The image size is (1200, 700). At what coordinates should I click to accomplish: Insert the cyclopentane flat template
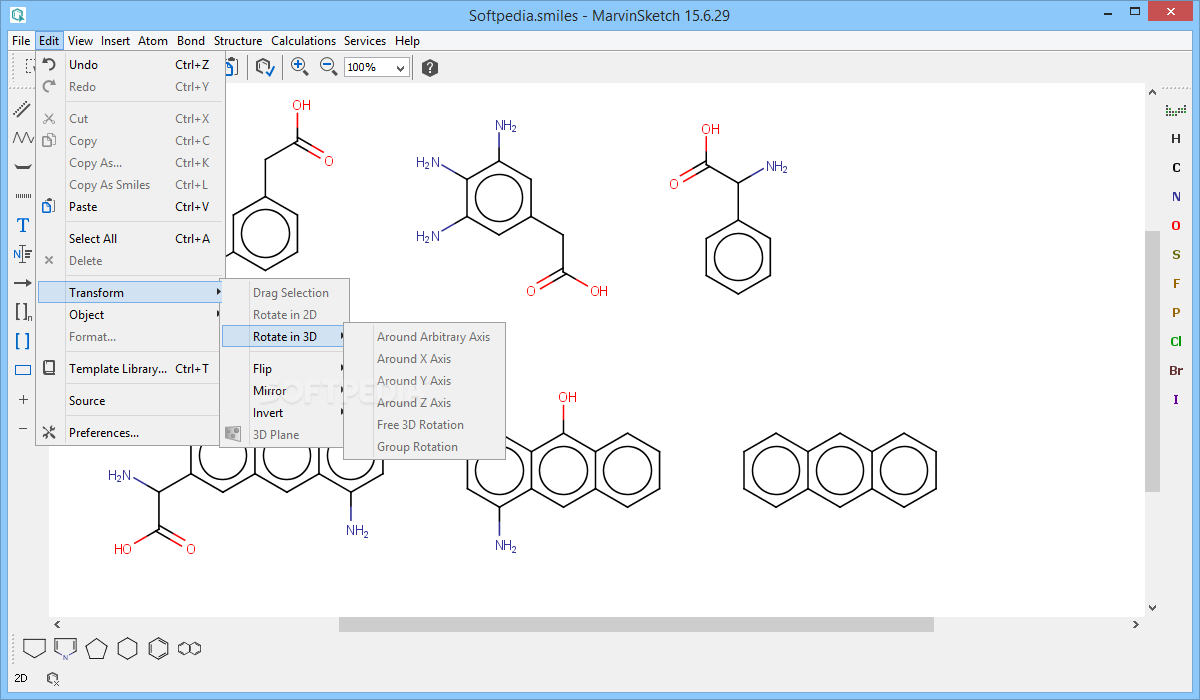pyautogui.click(x=34, y=648)
